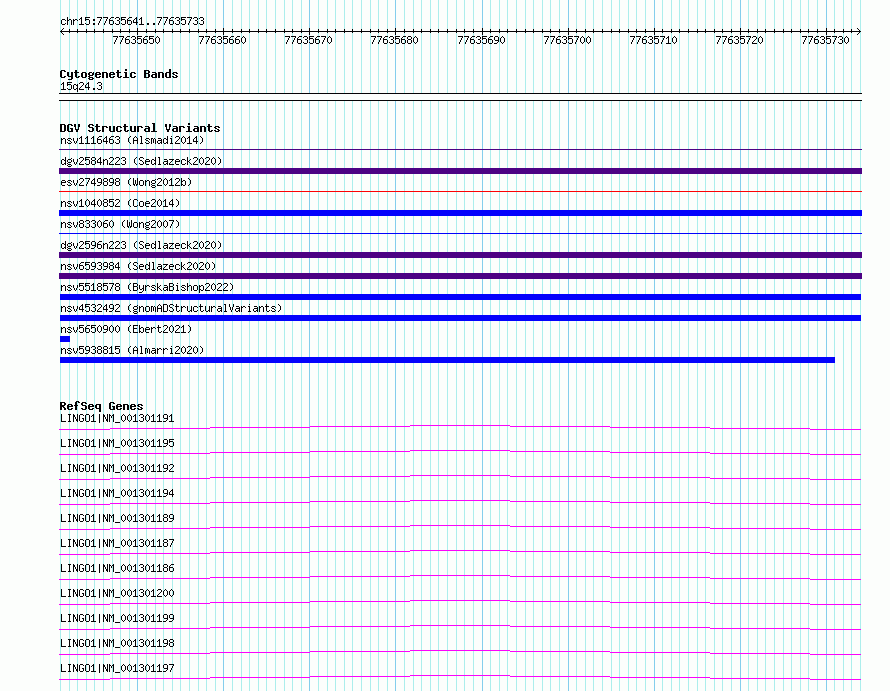
Task: Open variant nsv1040852 (Coe2014)
Action: [120, 203]
